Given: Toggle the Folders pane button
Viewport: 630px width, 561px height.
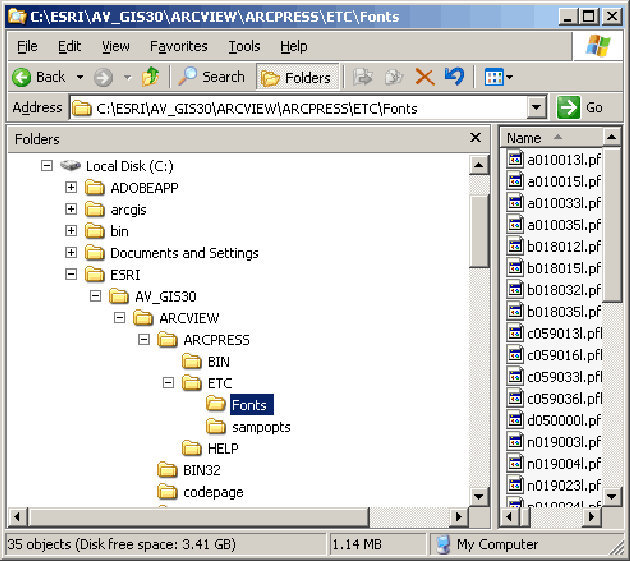Looking at the screenshot, I should pyautogui.click(x=297, y=77).
